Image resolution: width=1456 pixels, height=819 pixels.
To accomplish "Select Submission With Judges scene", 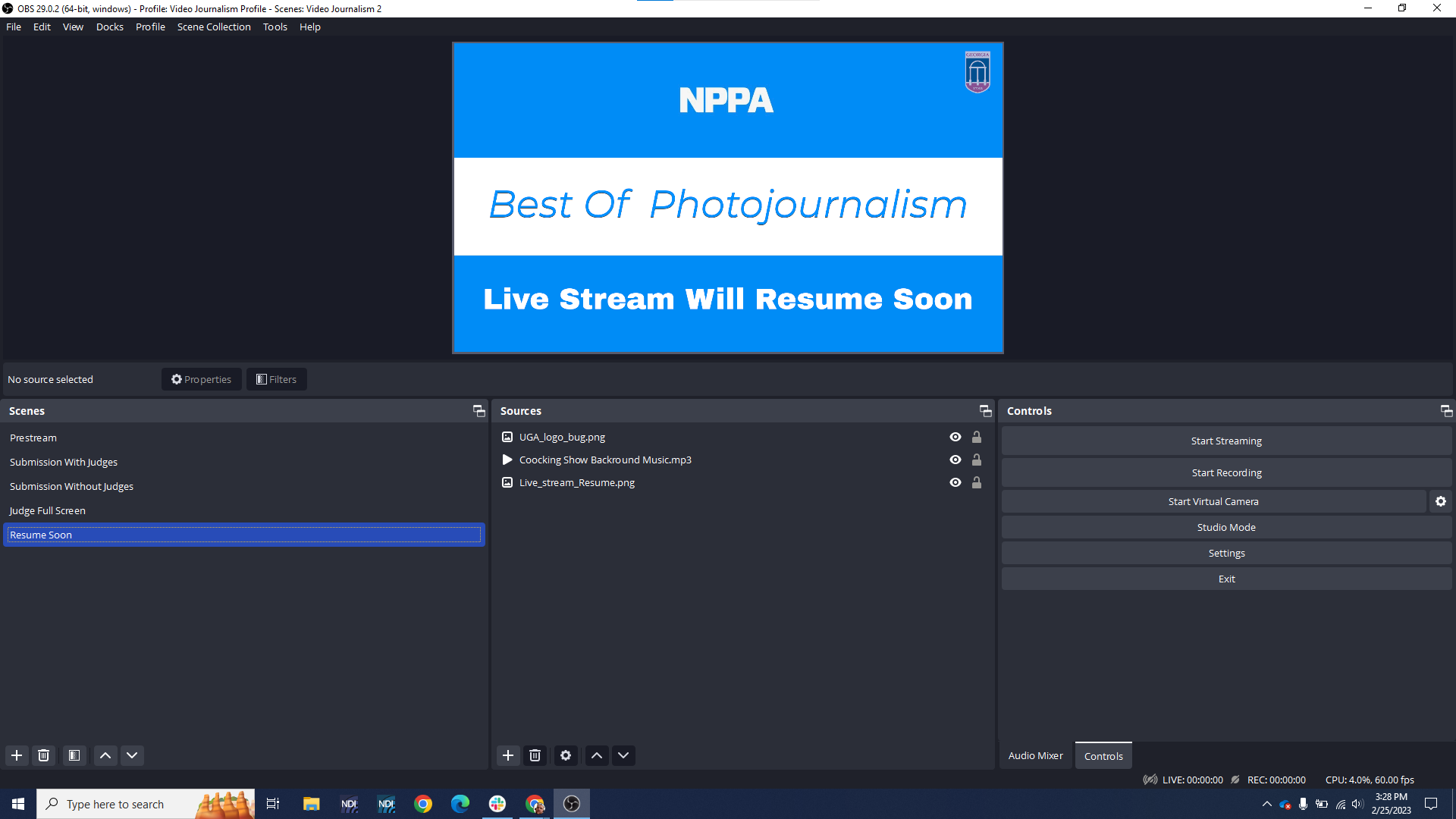I will (x=243, y=462).
